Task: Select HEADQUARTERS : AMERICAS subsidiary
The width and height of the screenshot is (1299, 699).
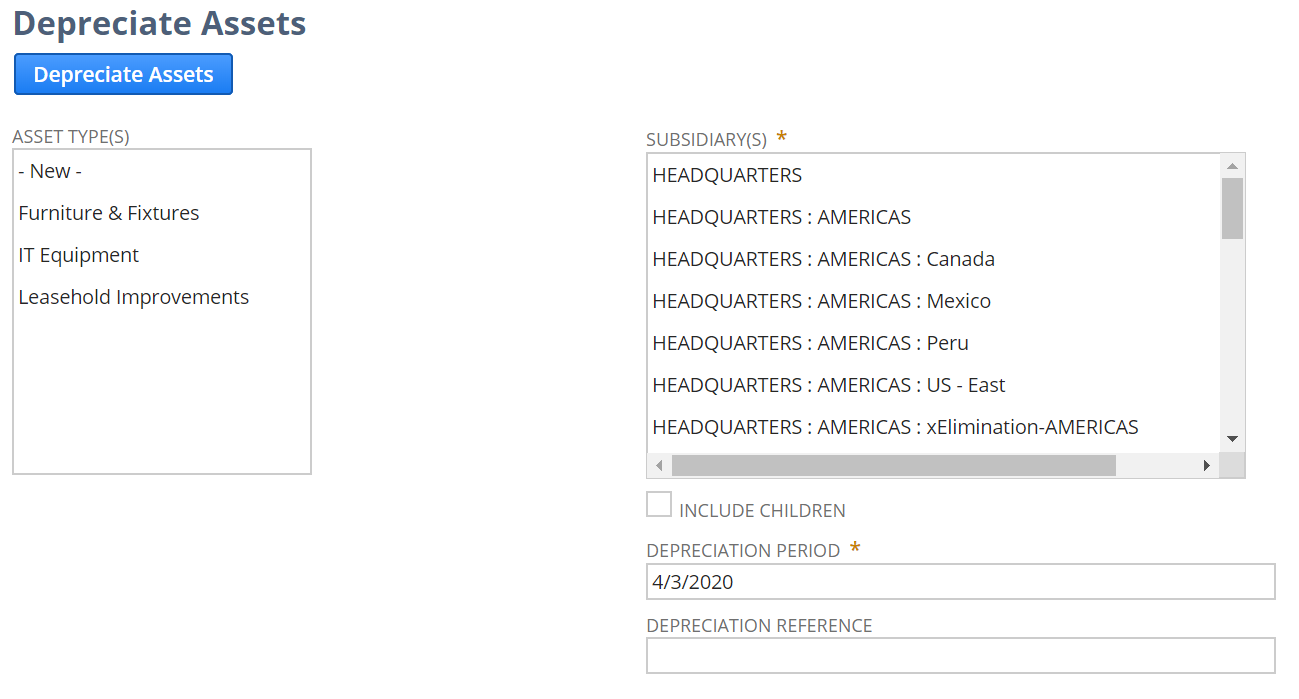Action: 934,217
